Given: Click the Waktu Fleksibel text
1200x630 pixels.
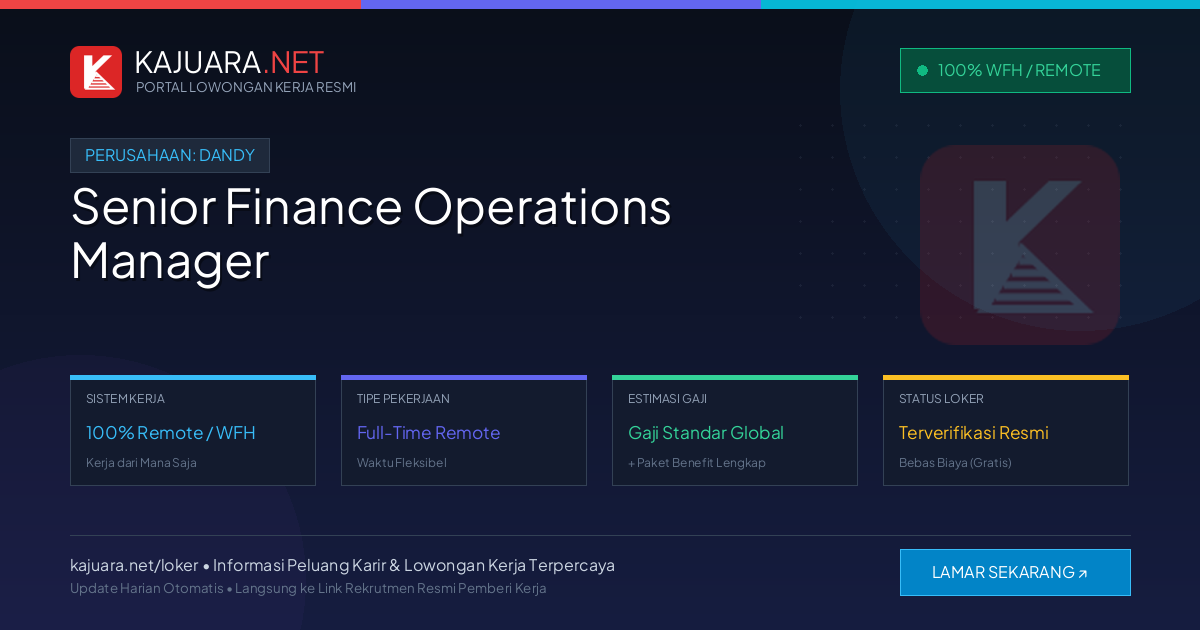Looking at the screenshot, I should pos(402,463).
